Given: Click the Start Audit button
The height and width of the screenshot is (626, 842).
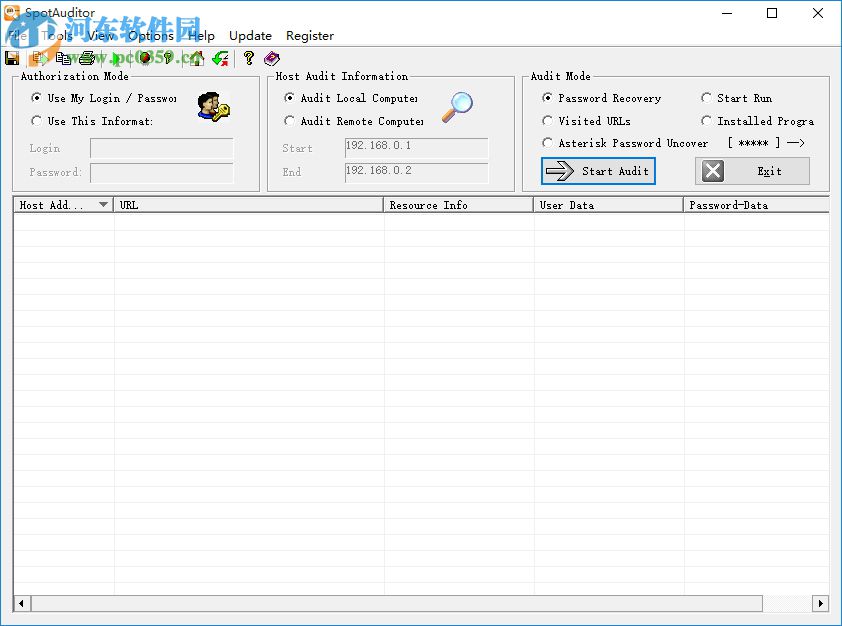Looking at the screenshot, I should 597,170.
